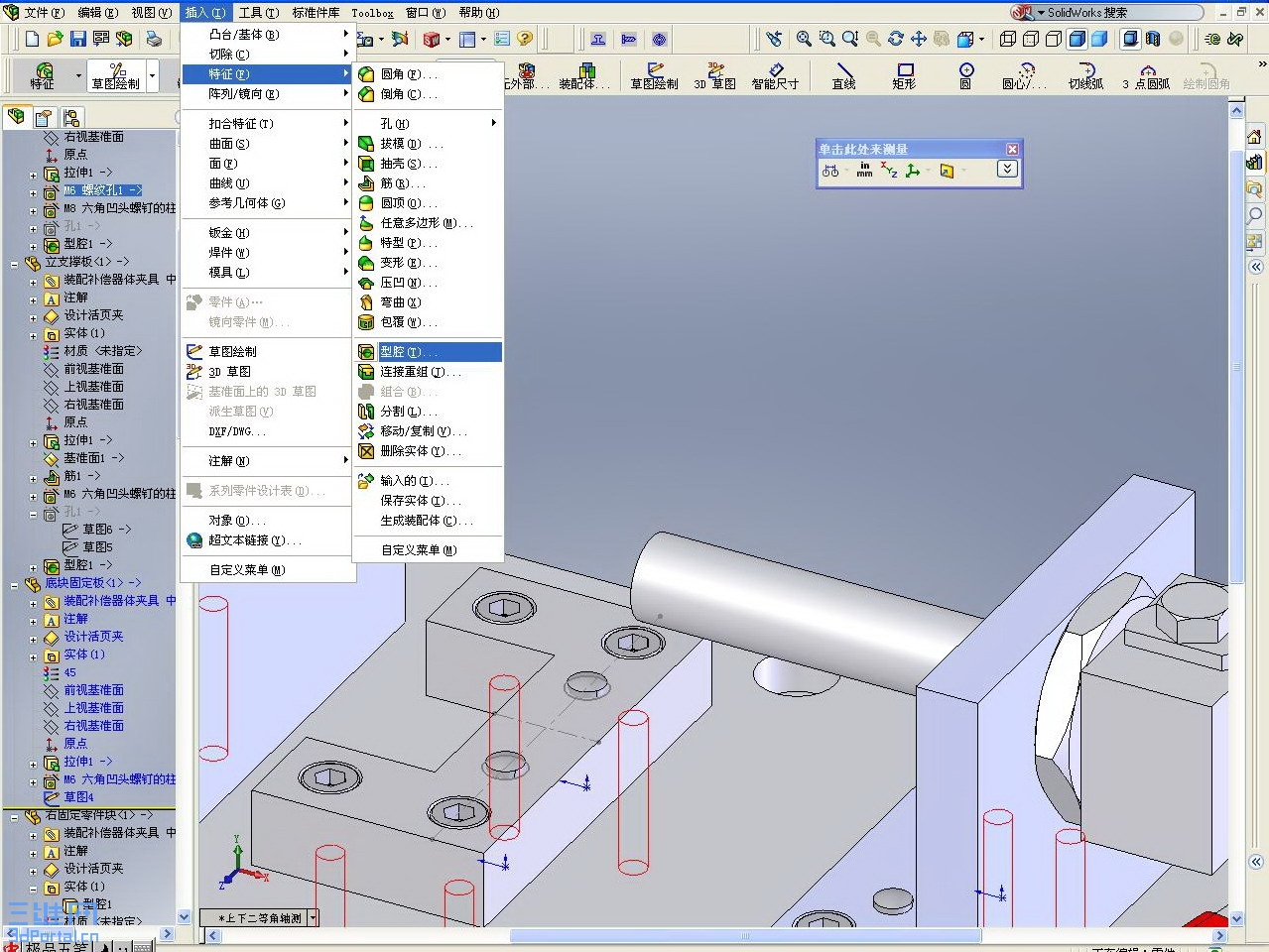Select the 圆 circle sketch tool
The image size is (1269, 952).
[x=965, y=75]
